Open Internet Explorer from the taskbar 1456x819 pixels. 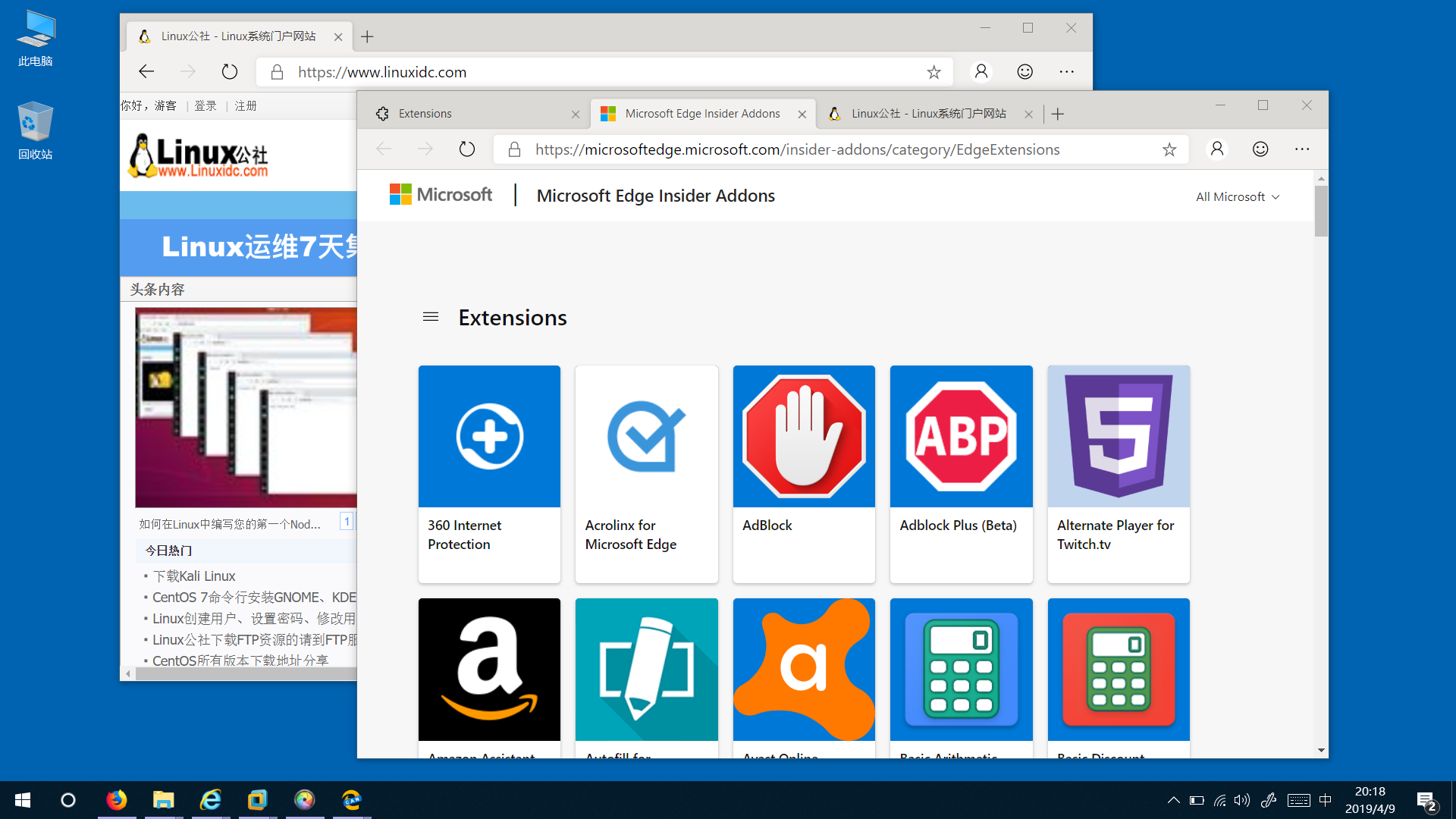pos(211,800)
